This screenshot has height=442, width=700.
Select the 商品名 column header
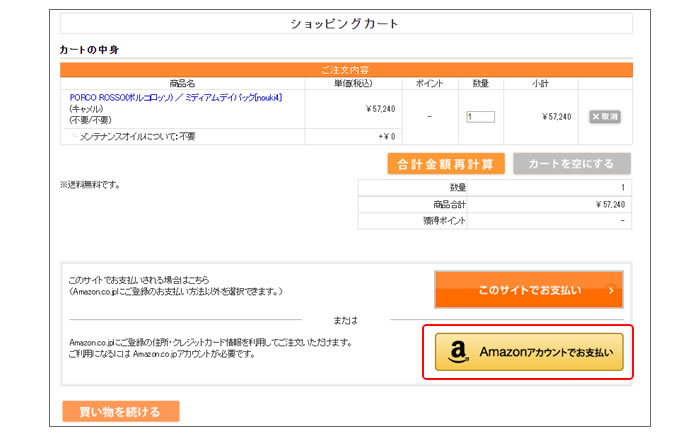coord(182,83)
